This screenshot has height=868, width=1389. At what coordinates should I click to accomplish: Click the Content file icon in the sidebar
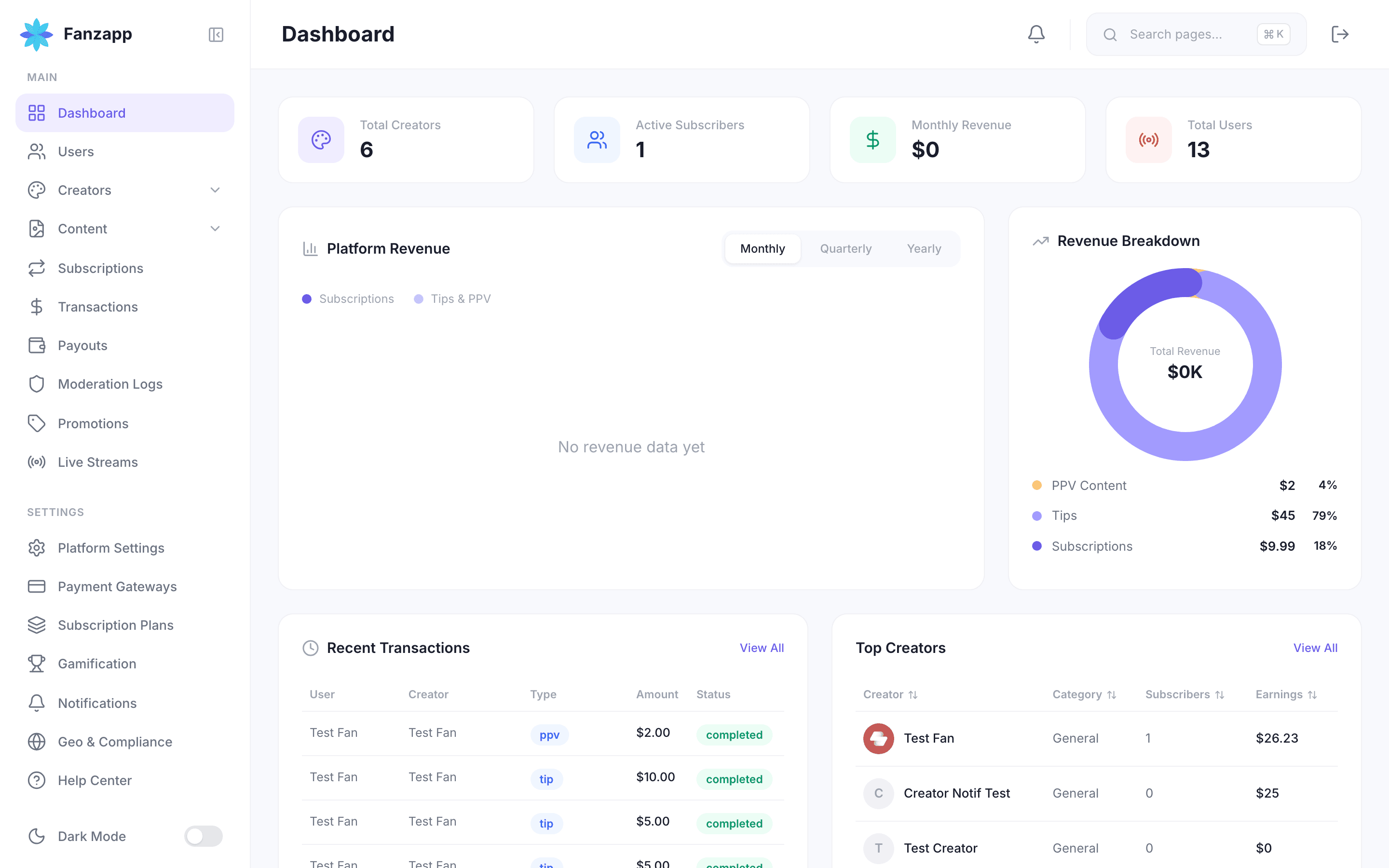pyautogui.click(x=37, y=229)
